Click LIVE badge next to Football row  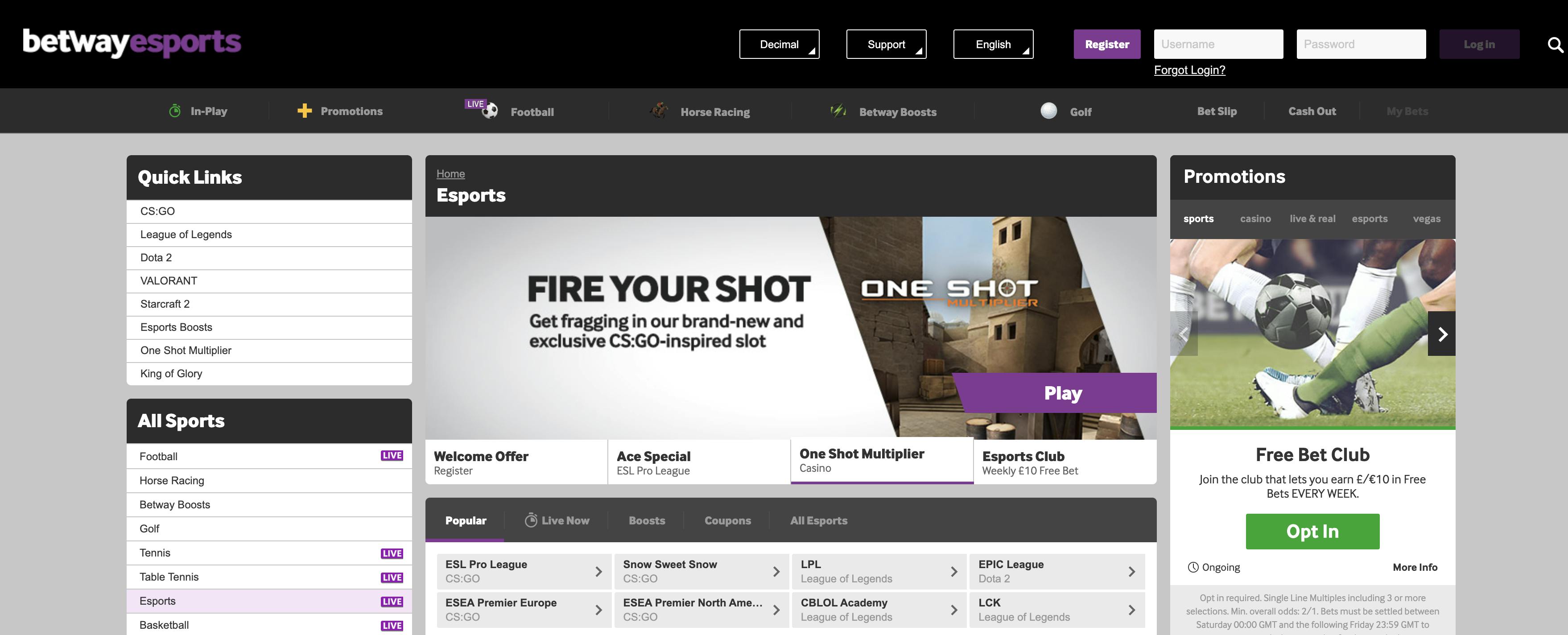392,455
